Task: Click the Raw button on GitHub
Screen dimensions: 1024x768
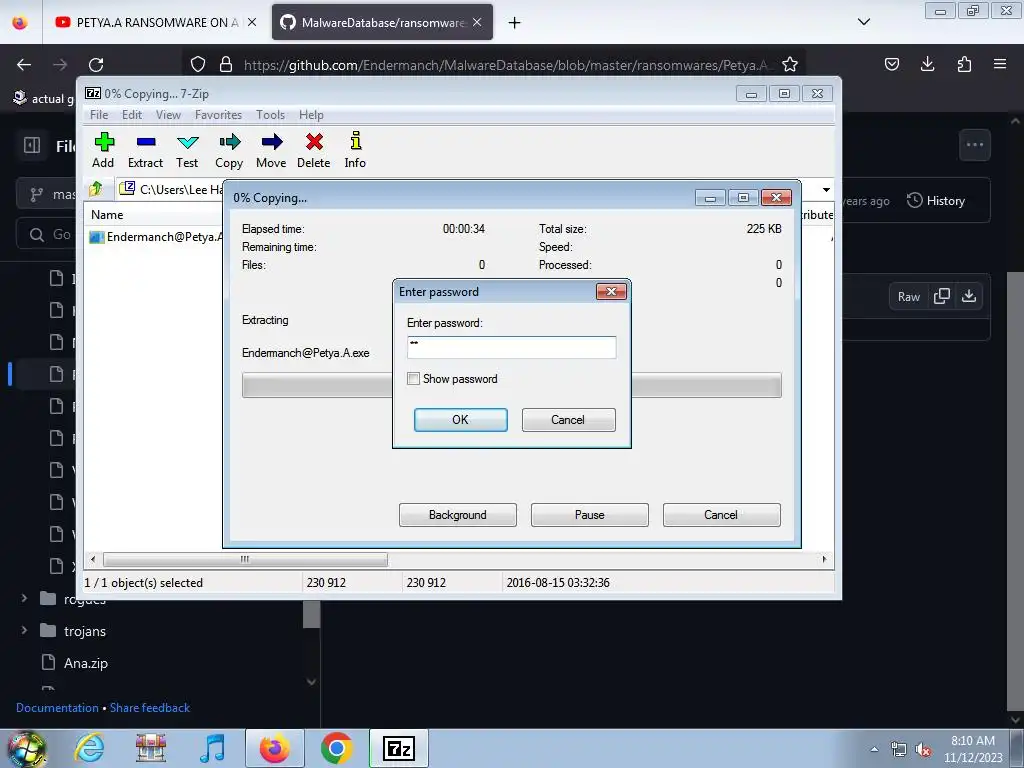Action: (908, 296)
